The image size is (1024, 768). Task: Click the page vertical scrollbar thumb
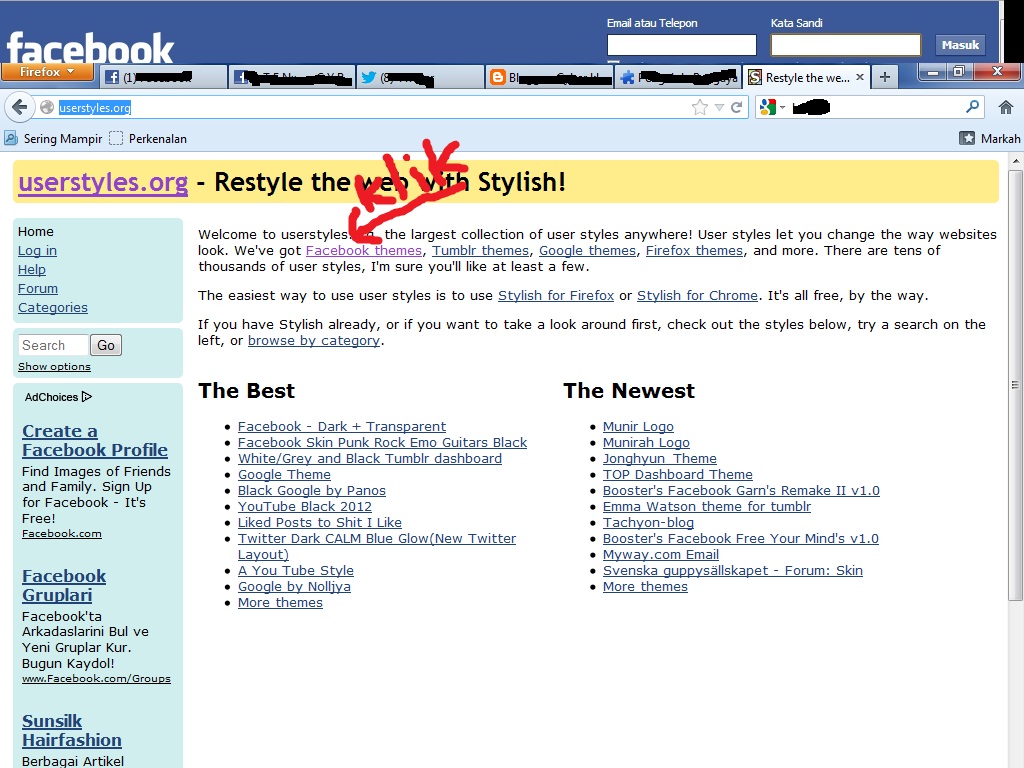tap(1015, 385)
